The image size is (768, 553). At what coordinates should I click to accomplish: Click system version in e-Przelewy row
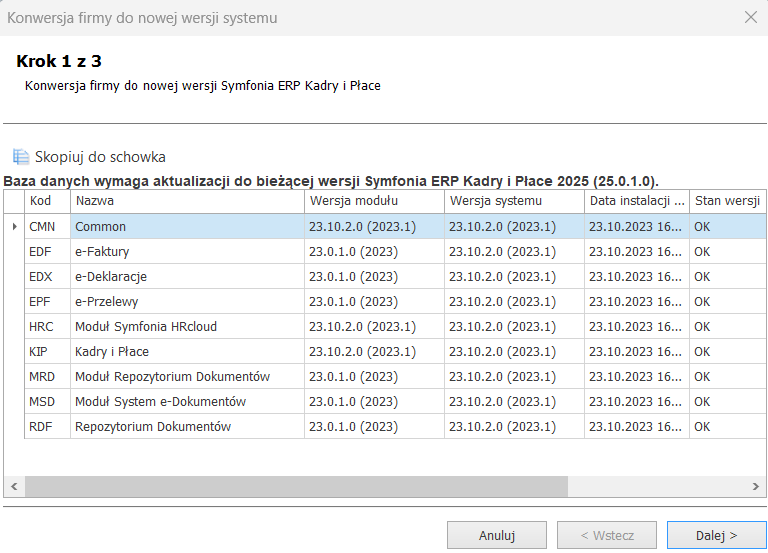click(x=514, y=301)
